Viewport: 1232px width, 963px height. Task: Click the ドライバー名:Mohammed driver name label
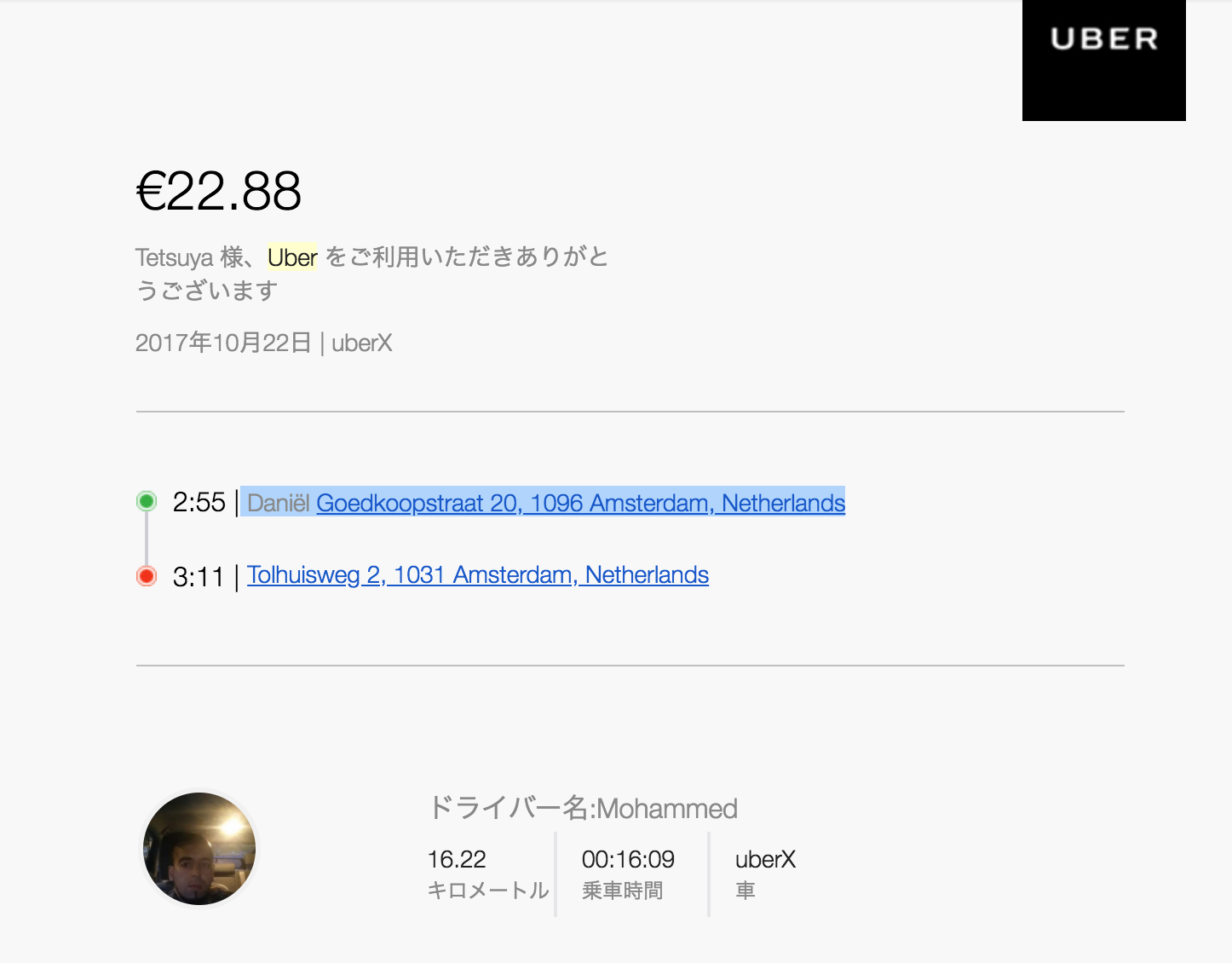[x=583, y=808]
